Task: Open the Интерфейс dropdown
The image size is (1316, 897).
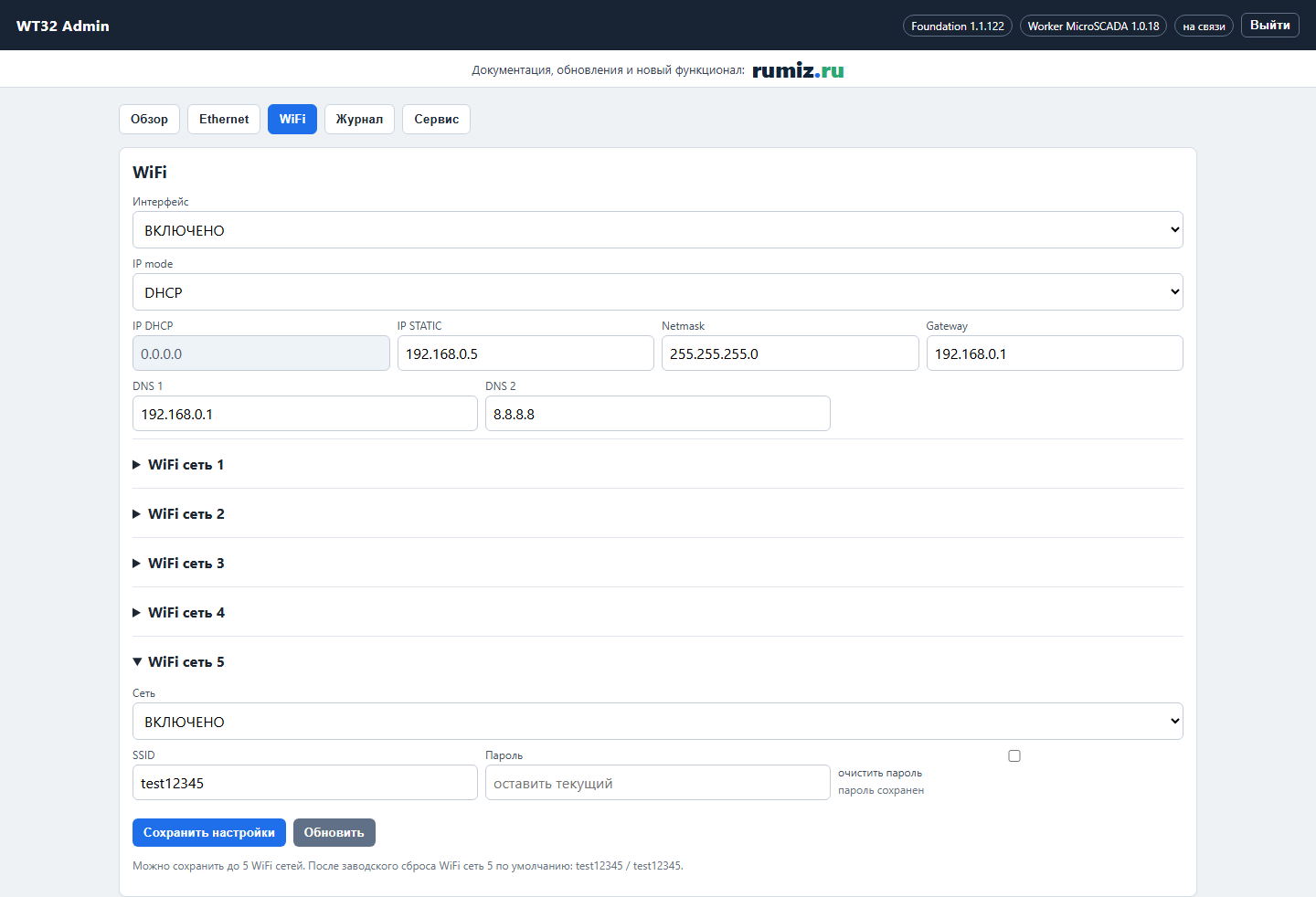Action: tap(658, 230)
